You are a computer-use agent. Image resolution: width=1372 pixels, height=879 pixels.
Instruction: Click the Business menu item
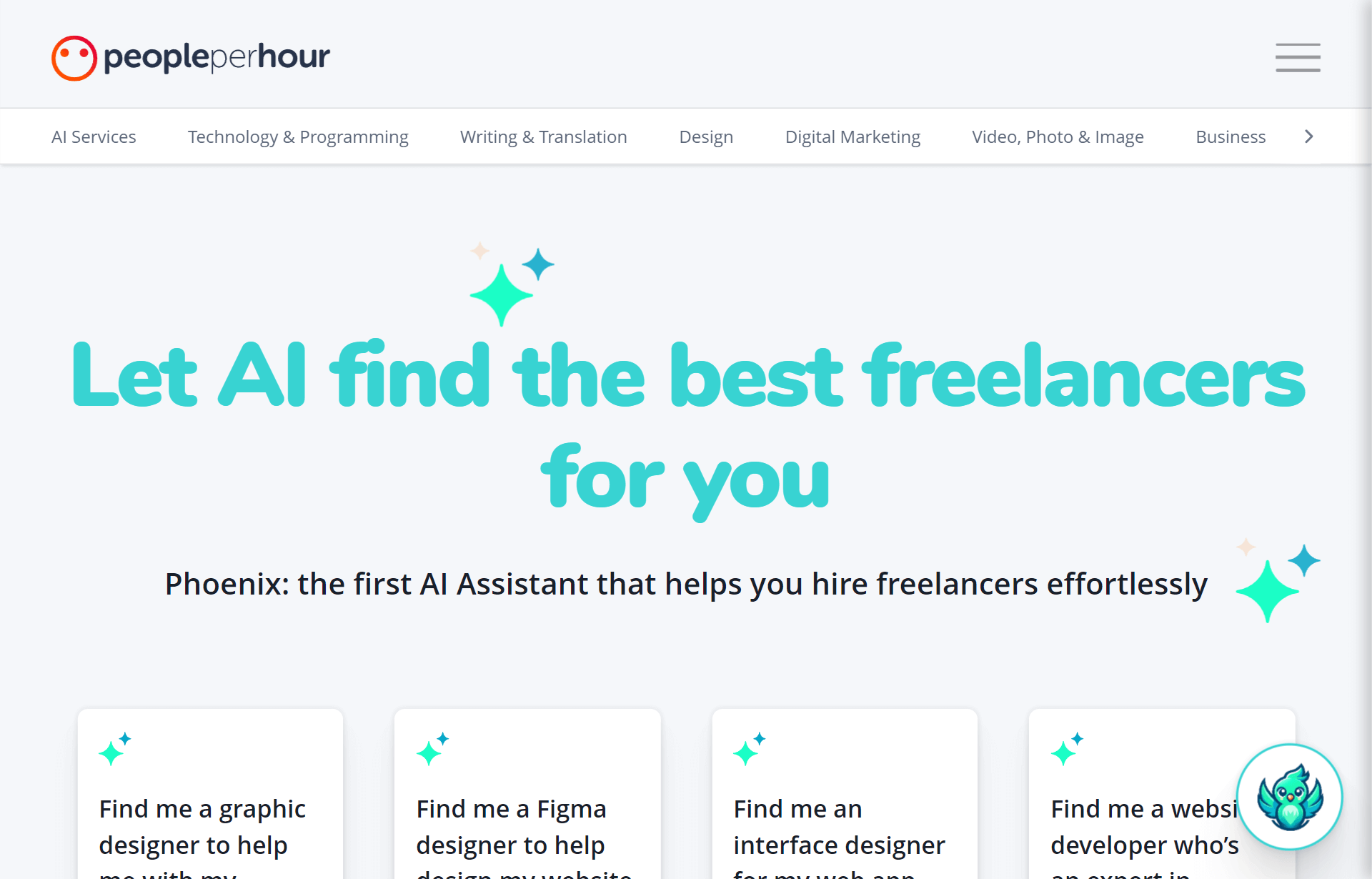pyautogui.click(x=1232, y=136)
